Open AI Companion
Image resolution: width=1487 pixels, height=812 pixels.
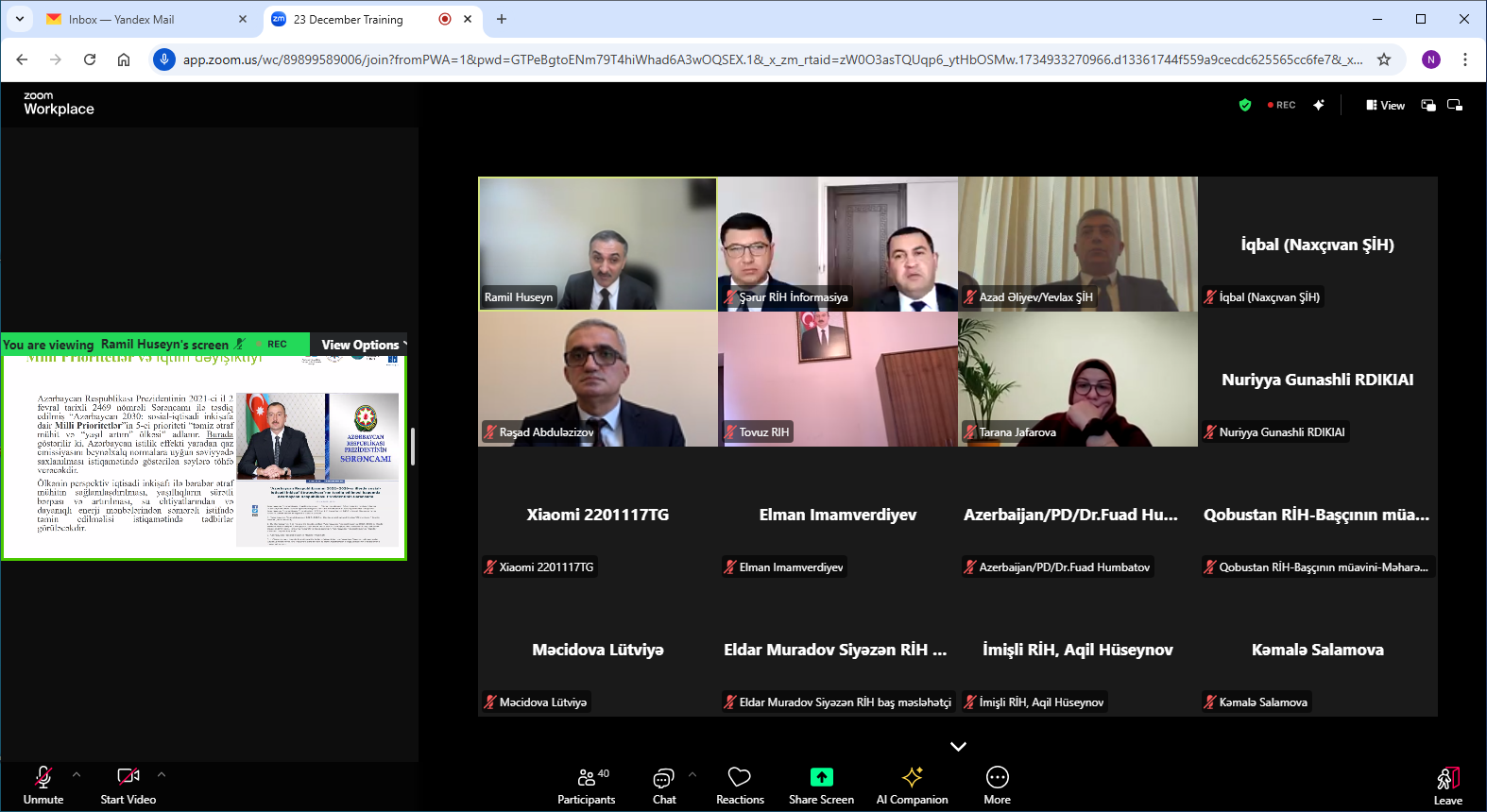912,786
